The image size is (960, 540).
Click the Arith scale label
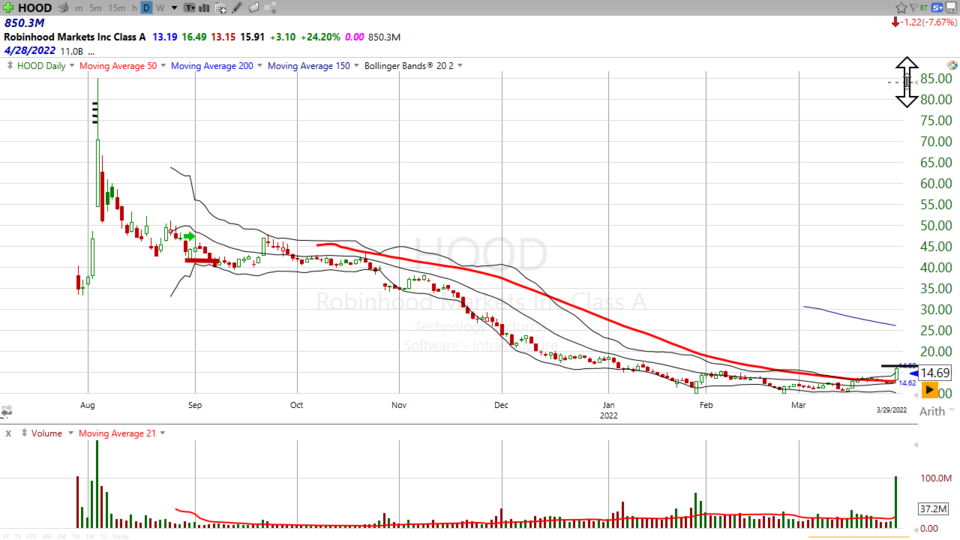pyautogui.click(x=930, y=411)
